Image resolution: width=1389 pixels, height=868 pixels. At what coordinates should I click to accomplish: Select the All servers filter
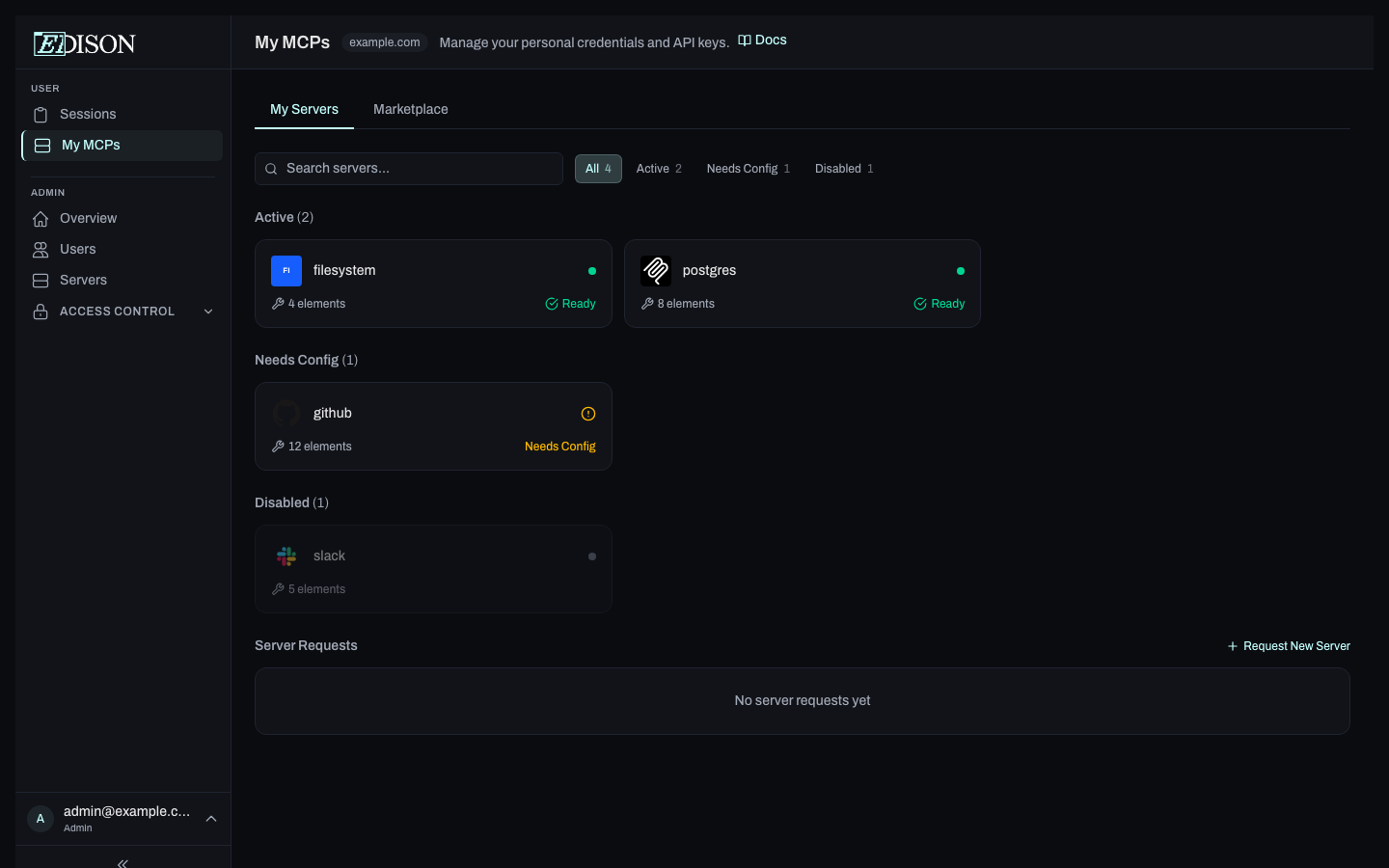tap(598, 169)
